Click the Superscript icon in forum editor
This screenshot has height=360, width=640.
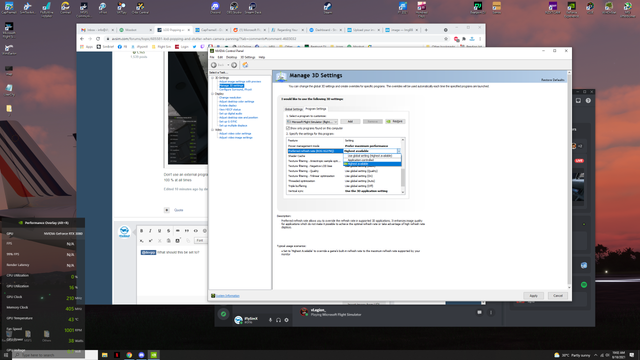point(150,241)
